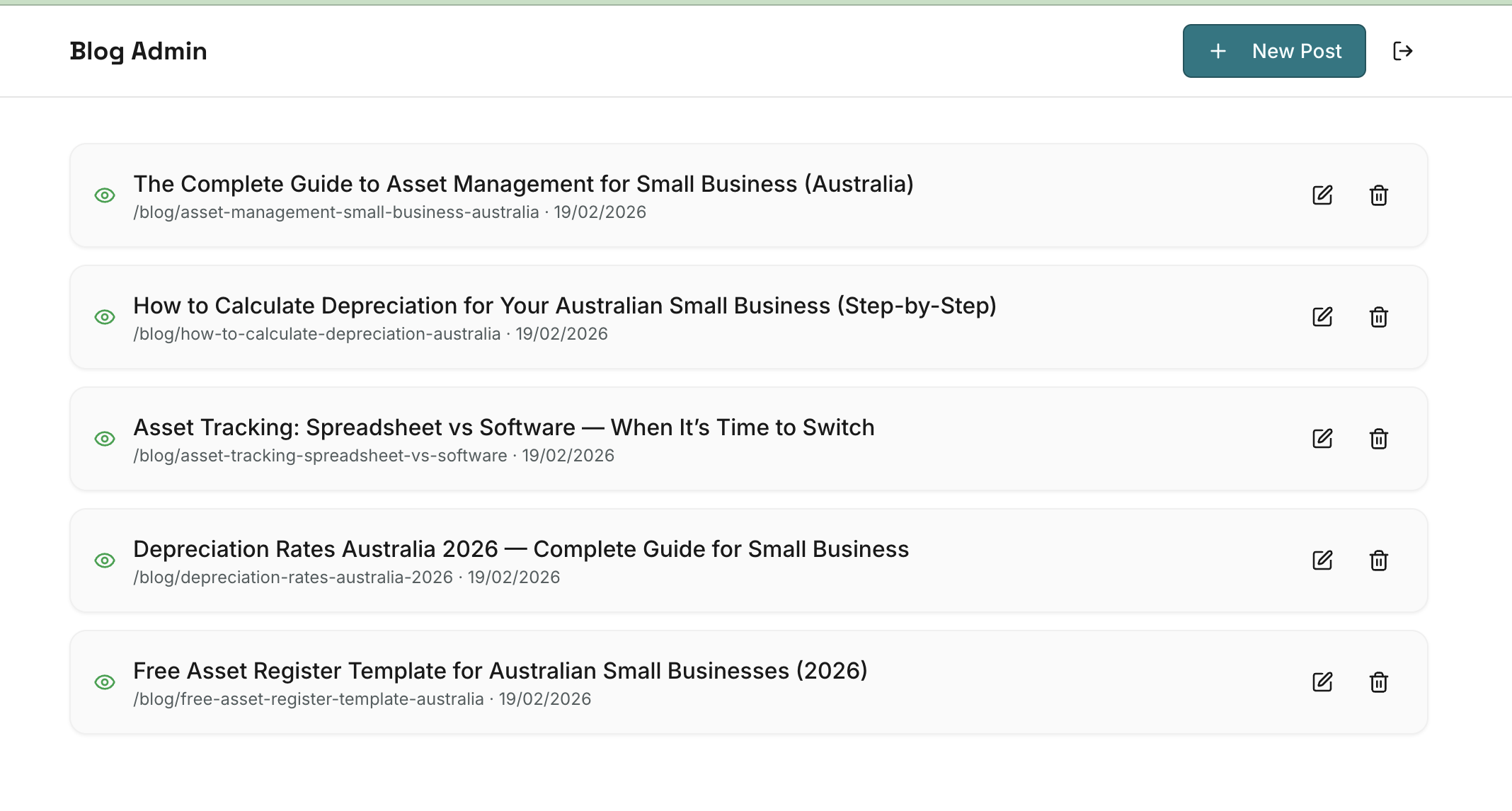Toggle visibility of Calculate Depreciation post
The width and height of the screenshot is (1512, 811).
pos(105,317)
